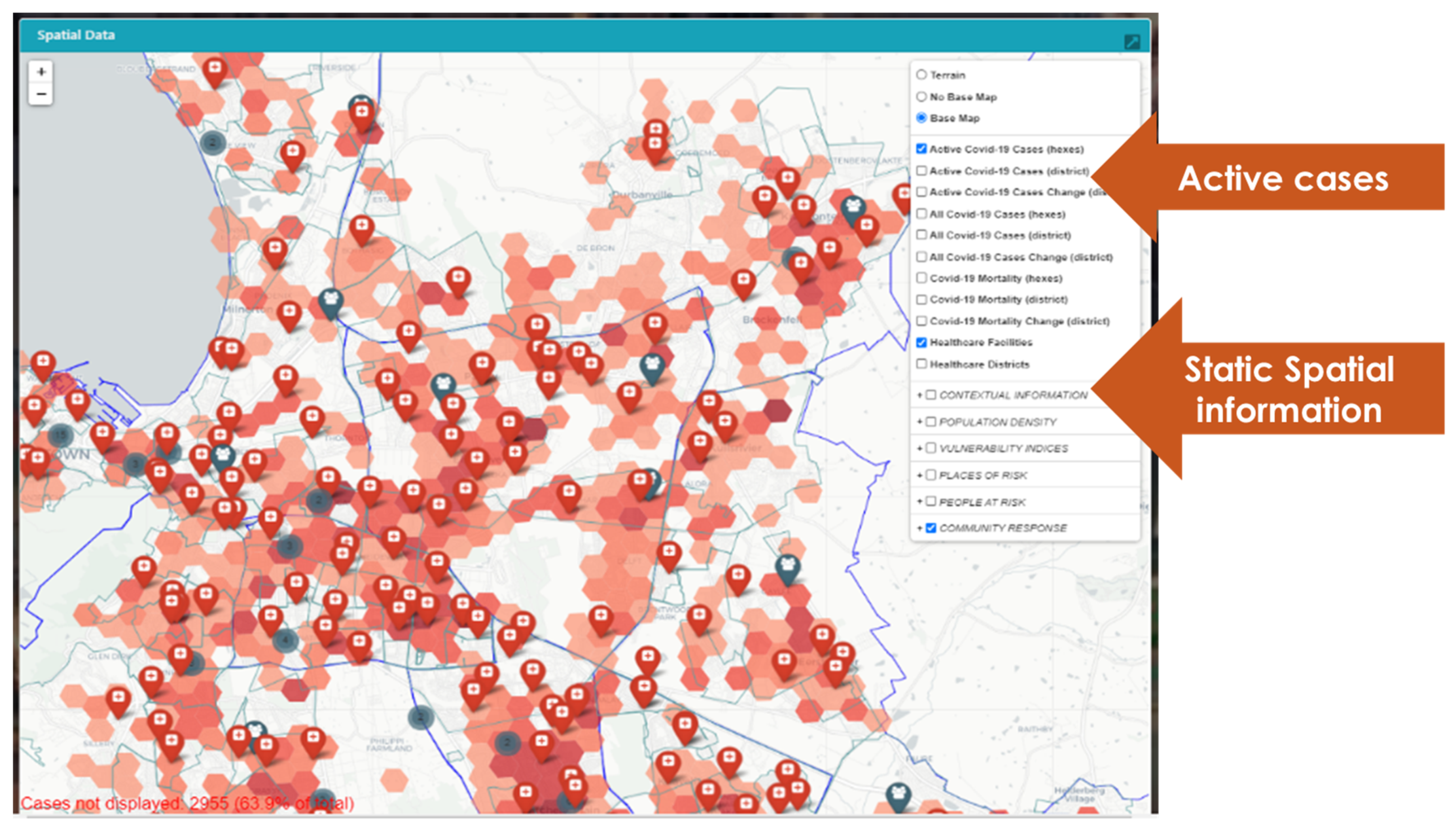Click the cluster marker labeled 15 near Cape Town
Screen dimensions: 1456x830
[x=61, y=435]
